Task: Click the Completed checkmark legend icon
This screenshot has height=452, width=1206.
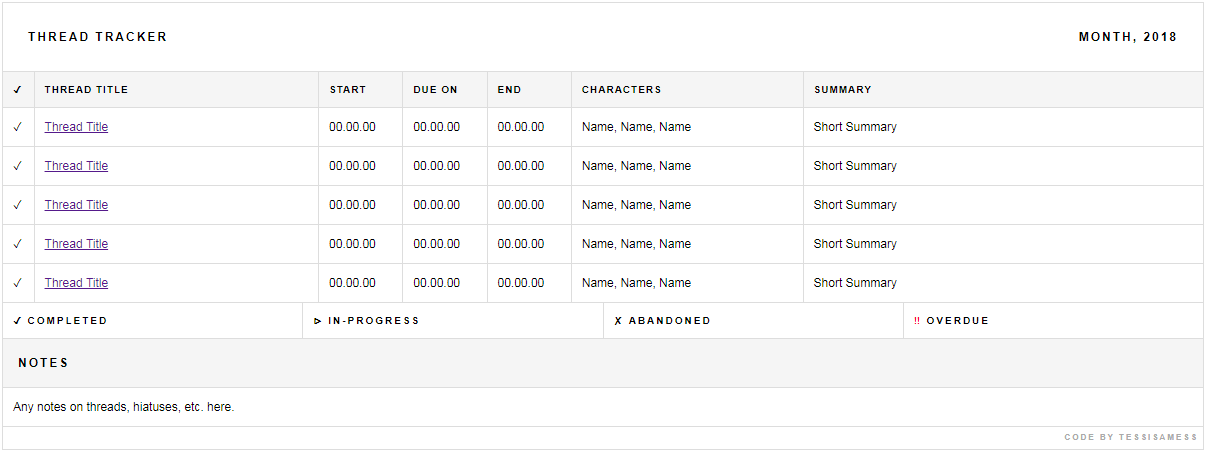Action: coord(18,321)
